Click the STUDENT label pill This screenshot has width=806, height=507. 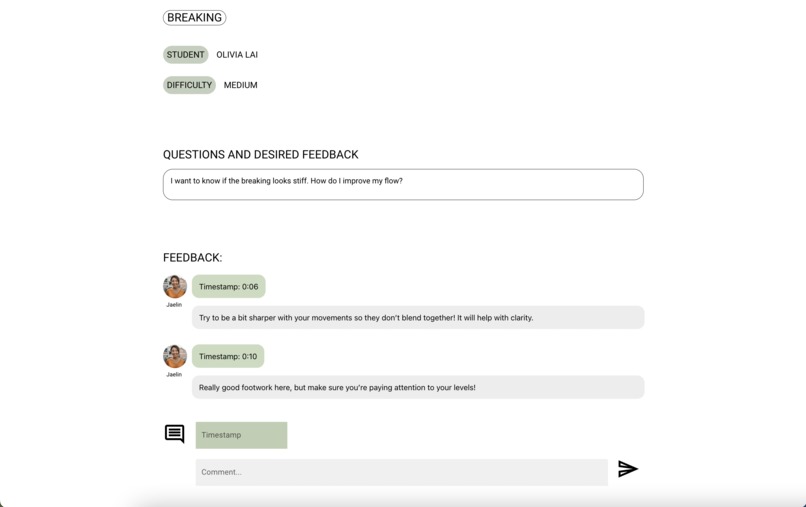click(186, 55)
